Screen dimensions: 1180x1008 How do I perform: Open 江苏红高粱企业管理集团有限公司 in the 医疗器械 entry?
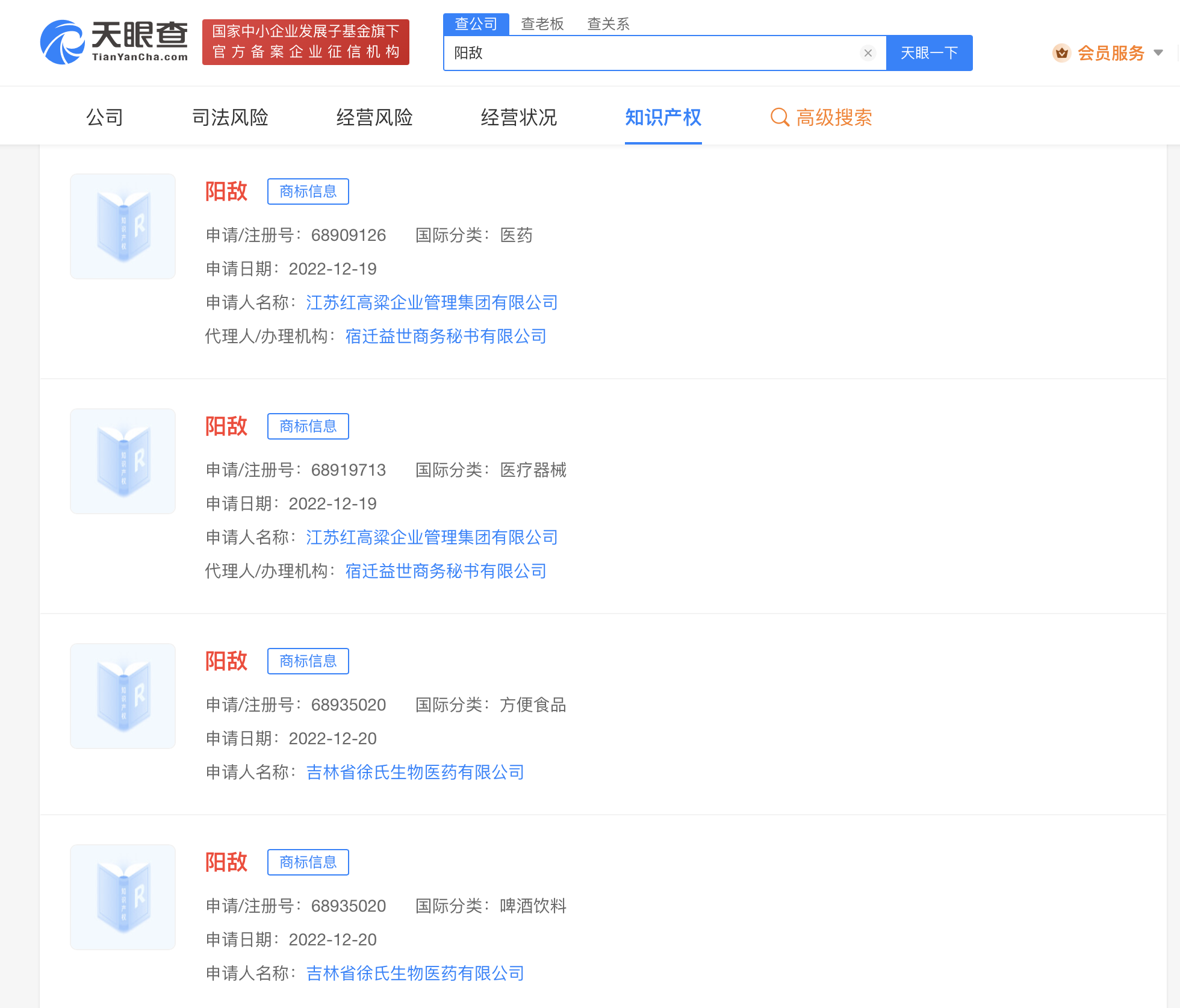pos(432,537)
